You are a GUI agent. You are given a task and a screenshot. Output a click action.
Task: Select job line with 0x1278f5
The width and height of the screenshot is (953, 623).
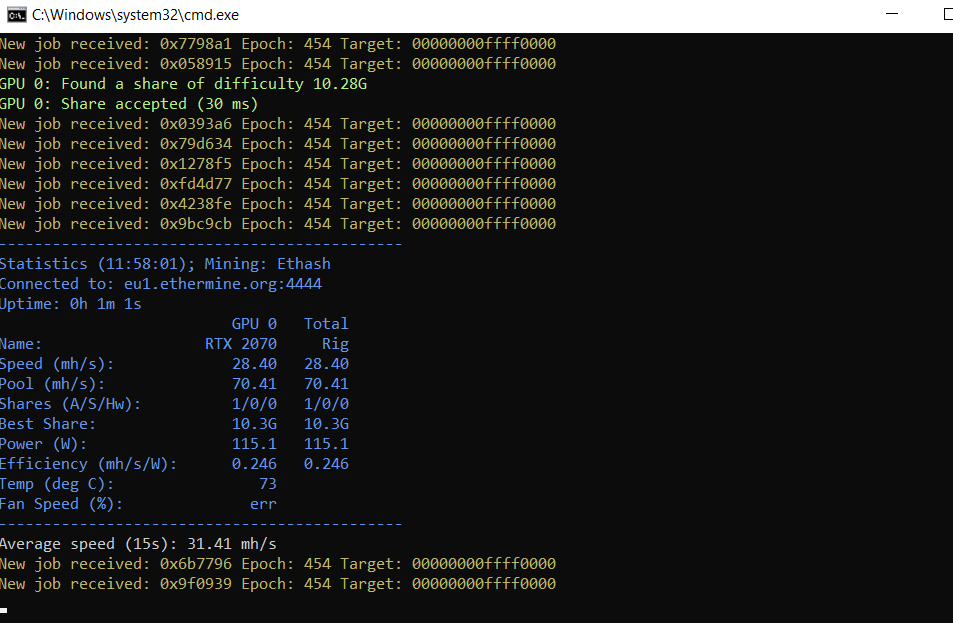pos(278,164)
